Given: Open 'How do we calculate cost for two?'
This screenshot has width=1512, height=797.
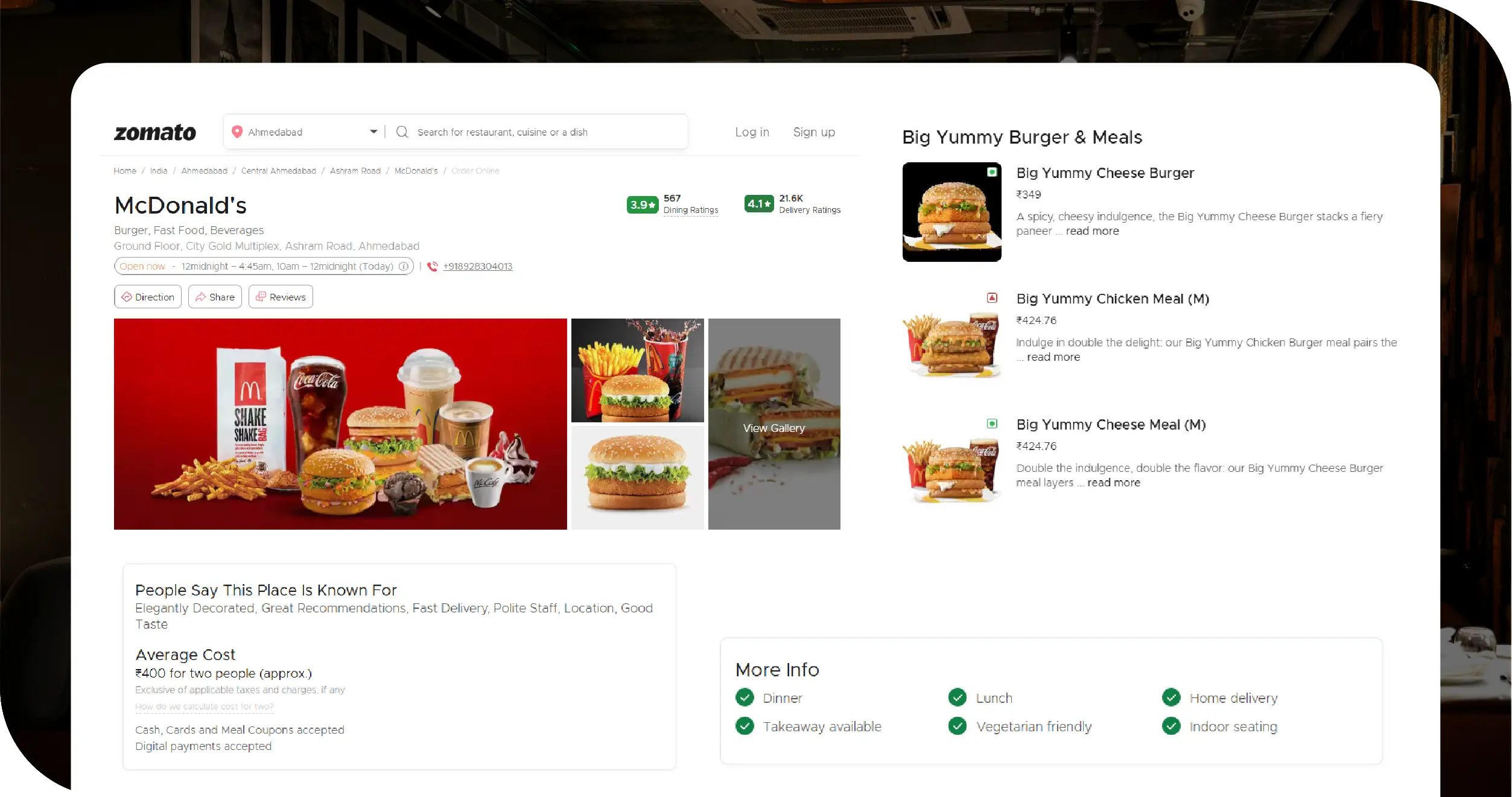Looking at the screenshot, I should [204, 706].
